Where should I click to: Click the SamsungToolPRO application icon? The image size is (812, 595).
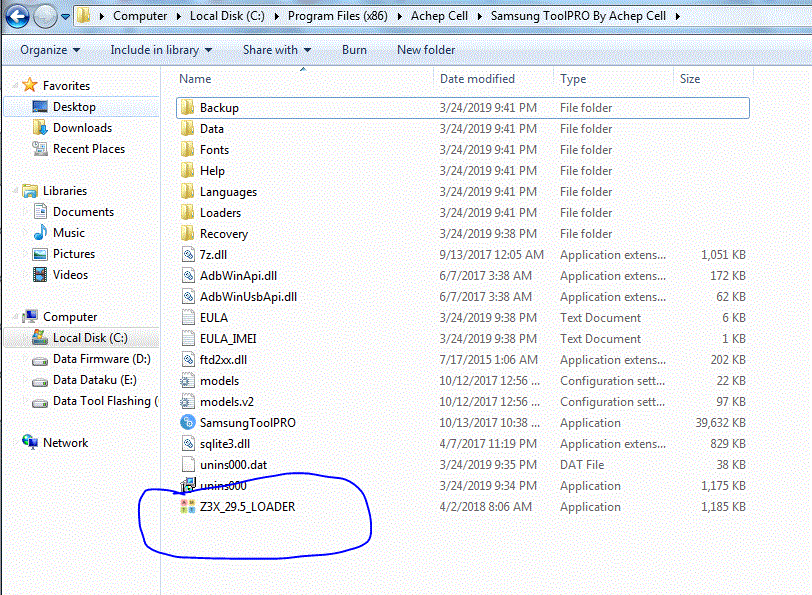(x=187, y=423)
